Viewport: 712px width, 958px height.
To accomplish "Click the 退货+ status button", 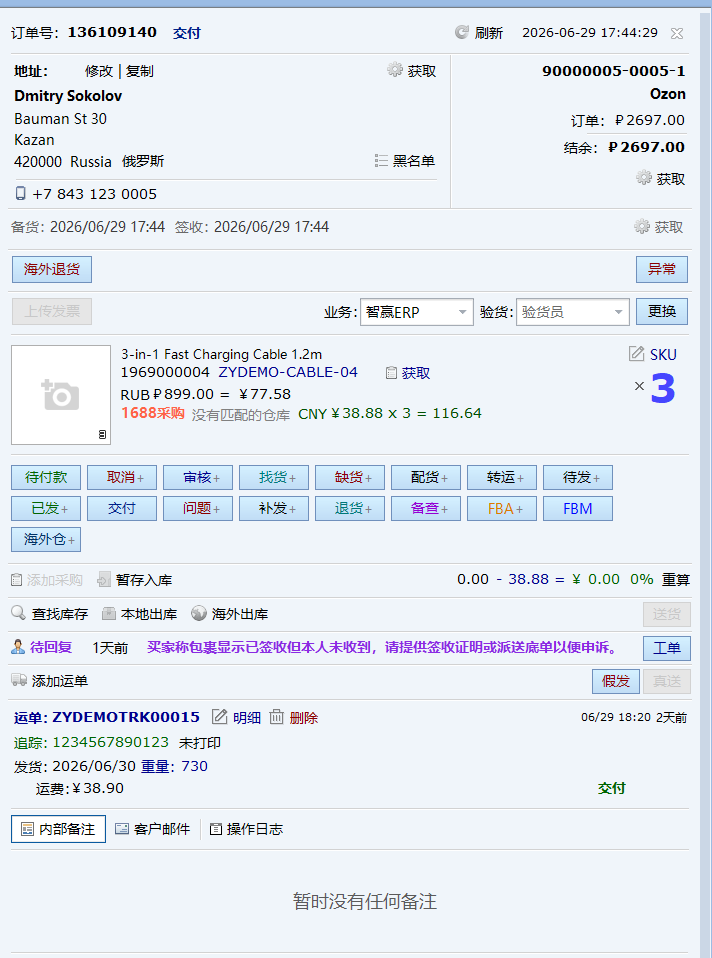I will point(350,508).
